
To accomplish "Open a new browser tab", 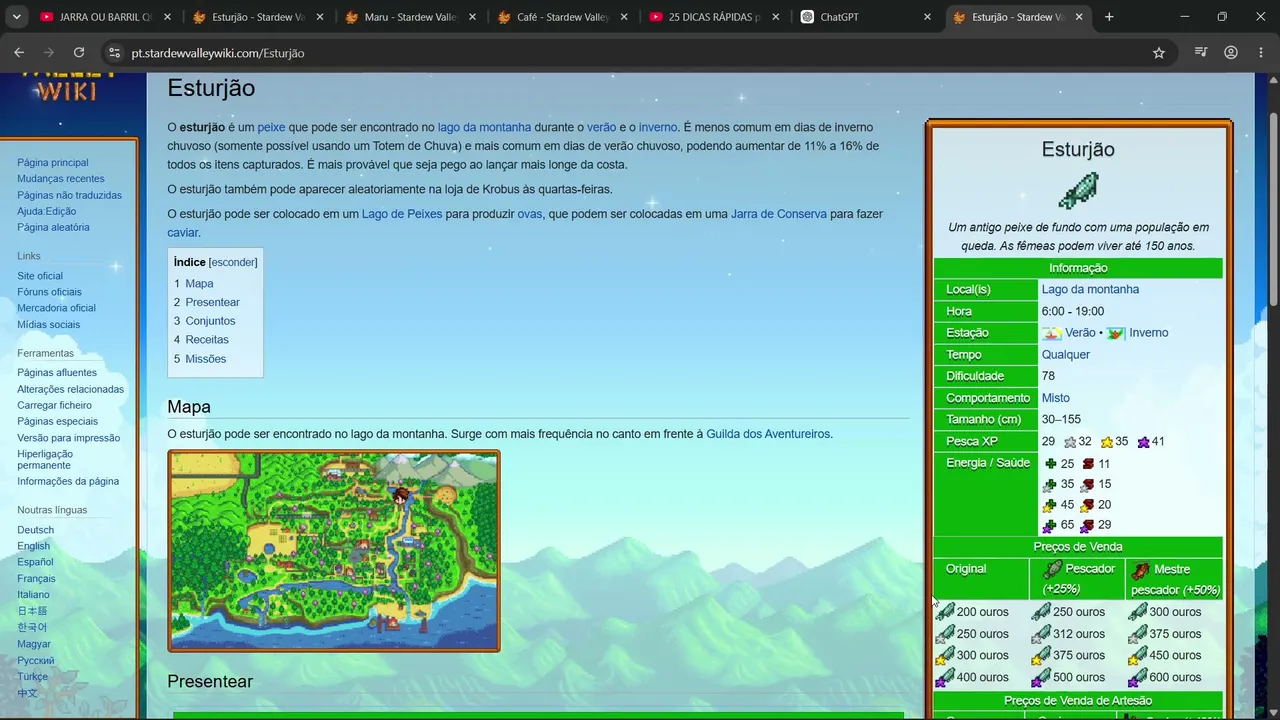I will click(x=1109, y=17).
